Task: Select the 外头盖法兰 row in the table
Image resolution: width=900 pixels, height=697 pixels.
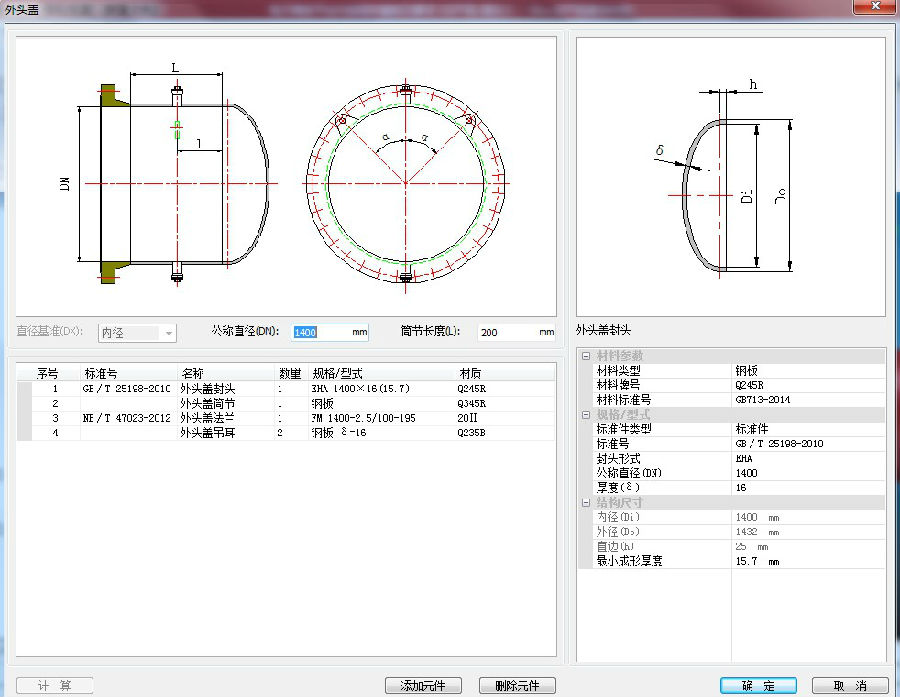Action: coord(286,418)
